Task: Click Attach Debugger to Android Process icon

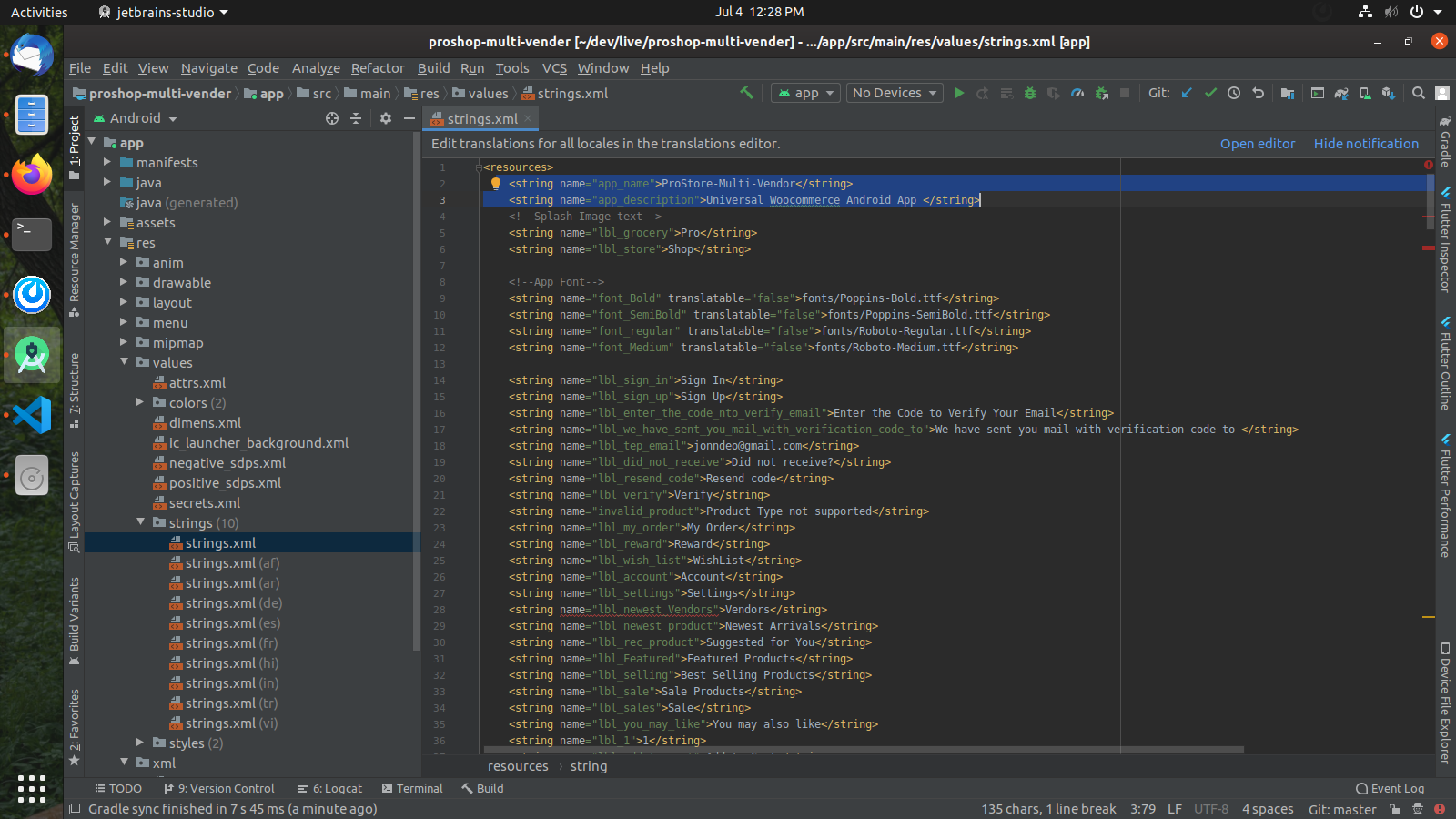Action: coord(1101,93)
